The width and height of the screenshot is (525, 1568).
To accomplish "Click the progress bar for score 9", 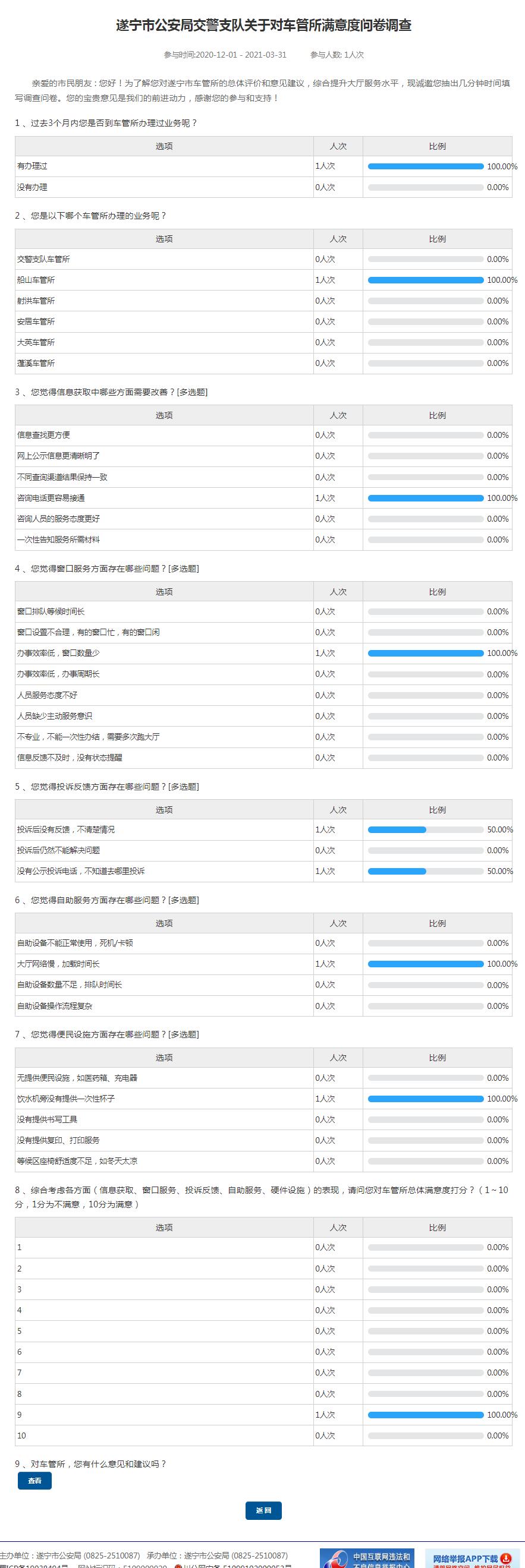I will click(425, 1415).
